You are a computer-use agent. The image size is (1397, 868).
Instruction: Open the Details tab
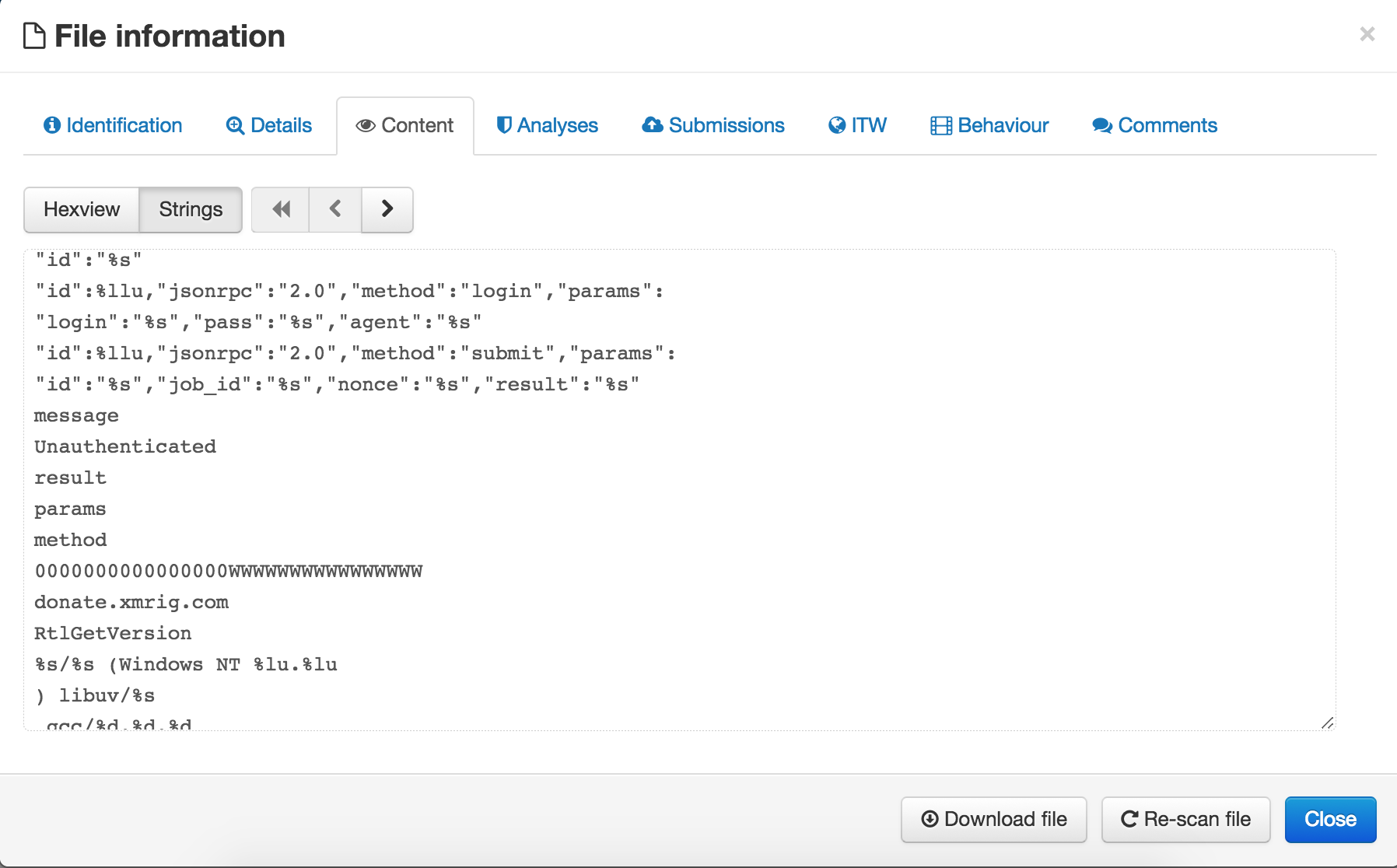(269, 125)
